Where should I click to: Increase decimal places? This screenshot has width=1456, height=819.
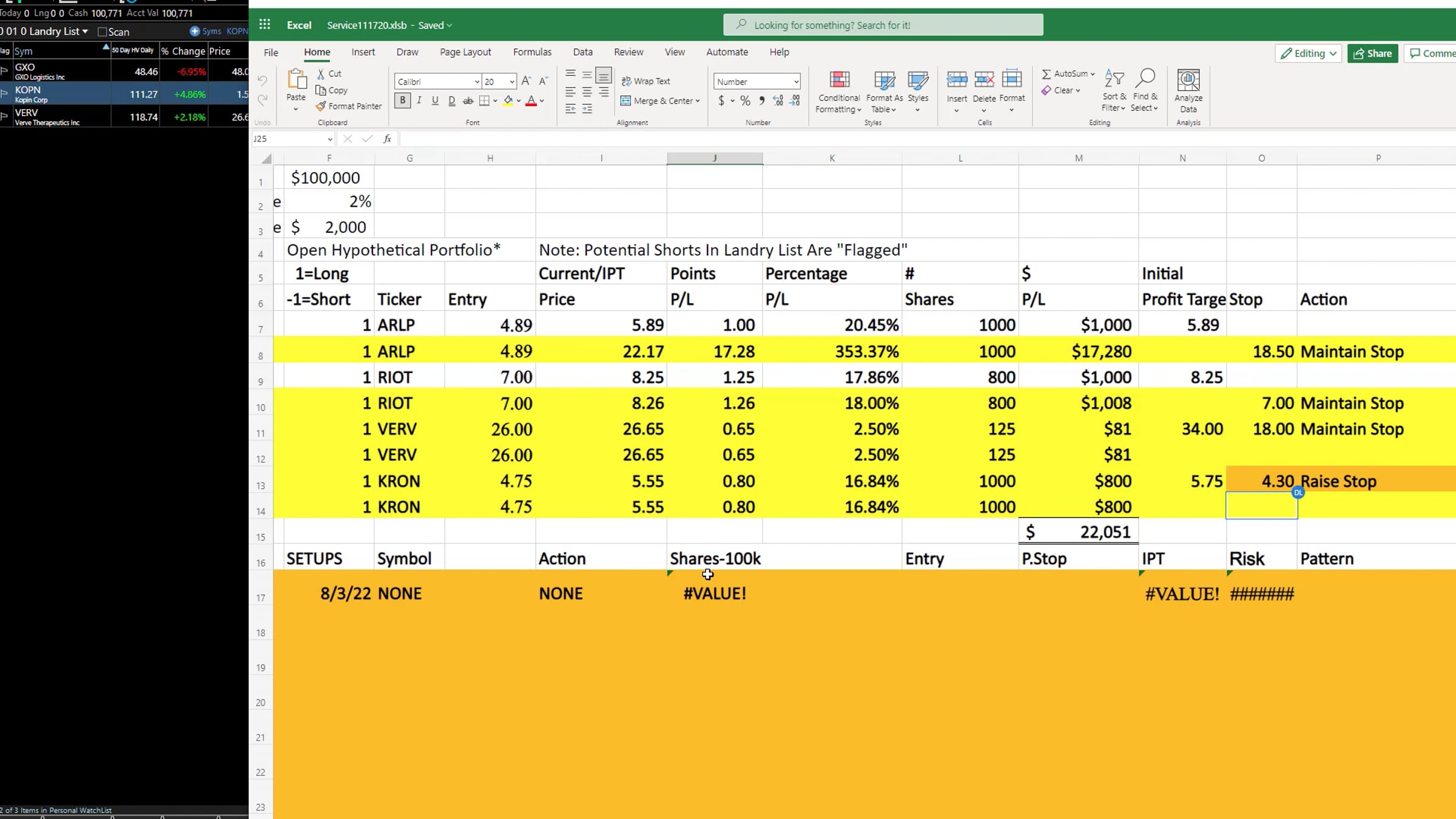pyautogui.click(x=778, y=101)
